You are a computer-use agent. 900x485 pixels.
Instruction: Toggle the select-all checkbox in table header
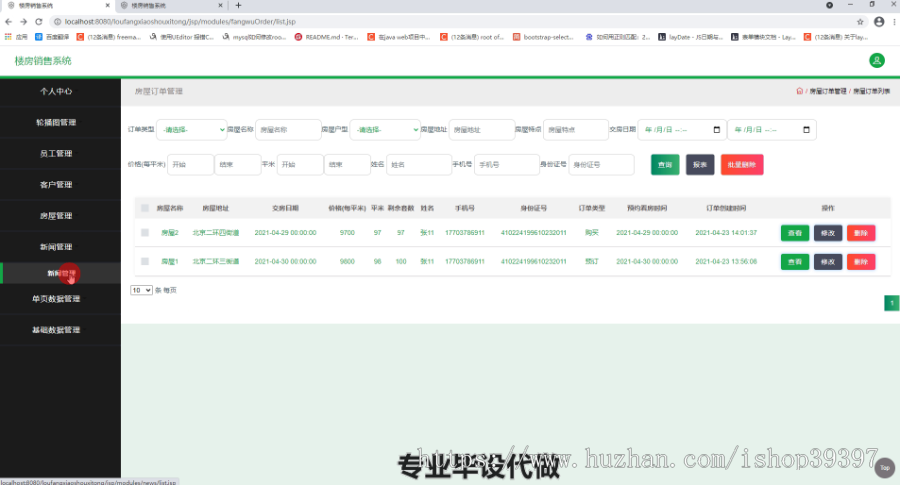pyautogui.click(x=145, y=208)
